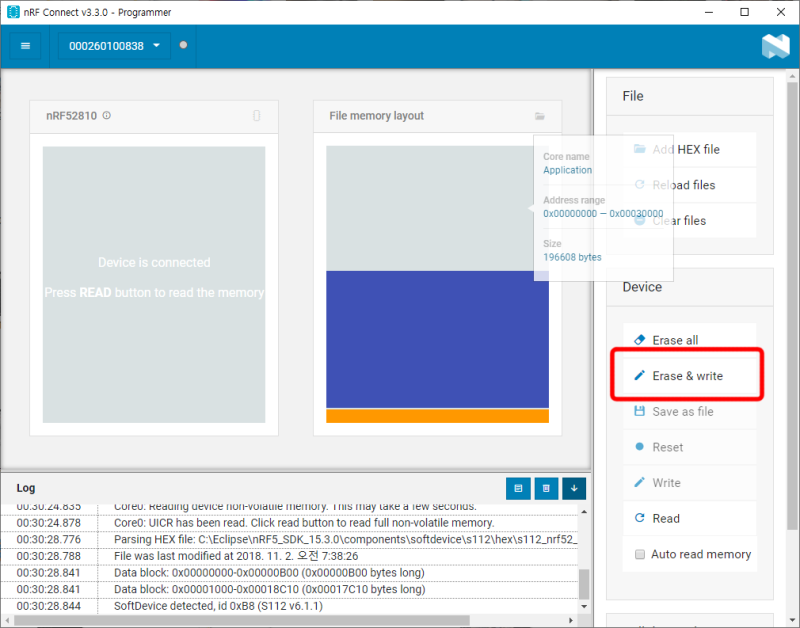Maximize the nRF Connect window
This screenshot has width=800, height=628.
(744, 12)
